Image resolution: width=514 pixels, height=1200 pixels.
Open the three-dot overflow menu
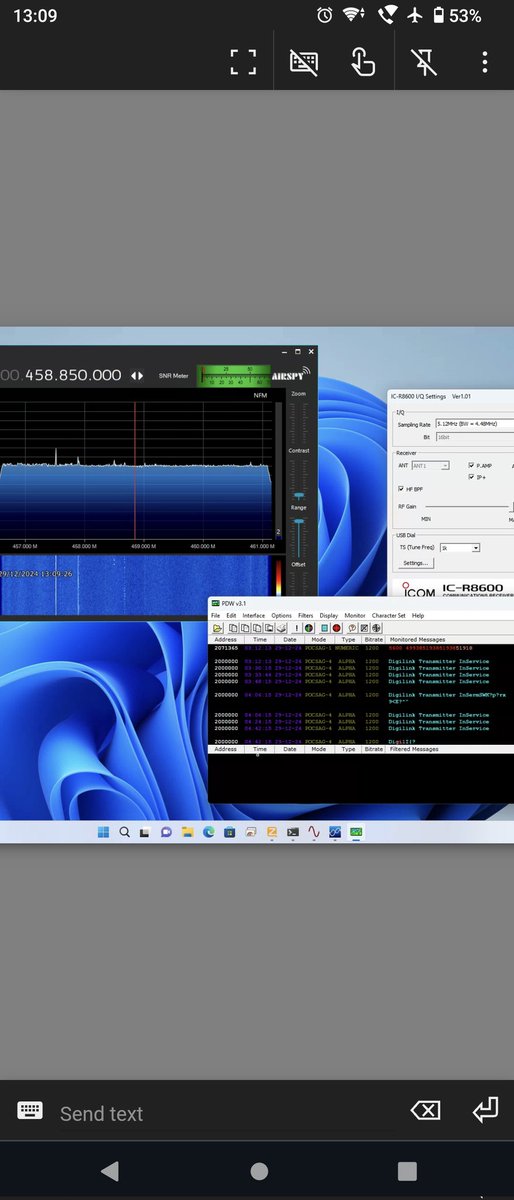point(484,62)
